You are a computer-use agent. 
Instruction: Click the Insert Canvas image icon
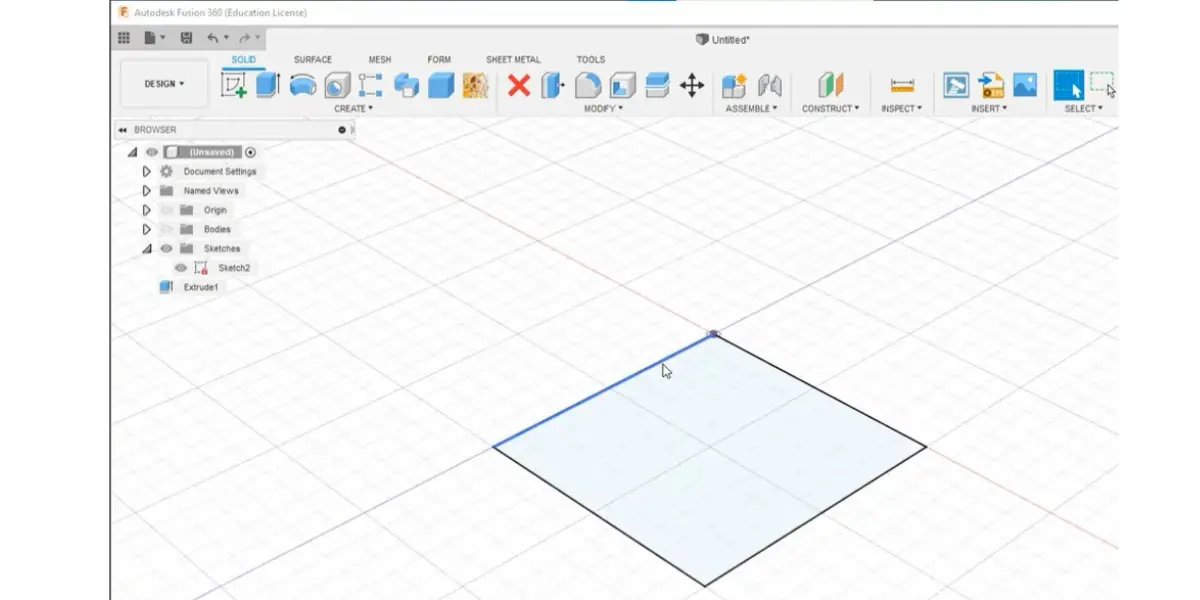click(1025, 85)
